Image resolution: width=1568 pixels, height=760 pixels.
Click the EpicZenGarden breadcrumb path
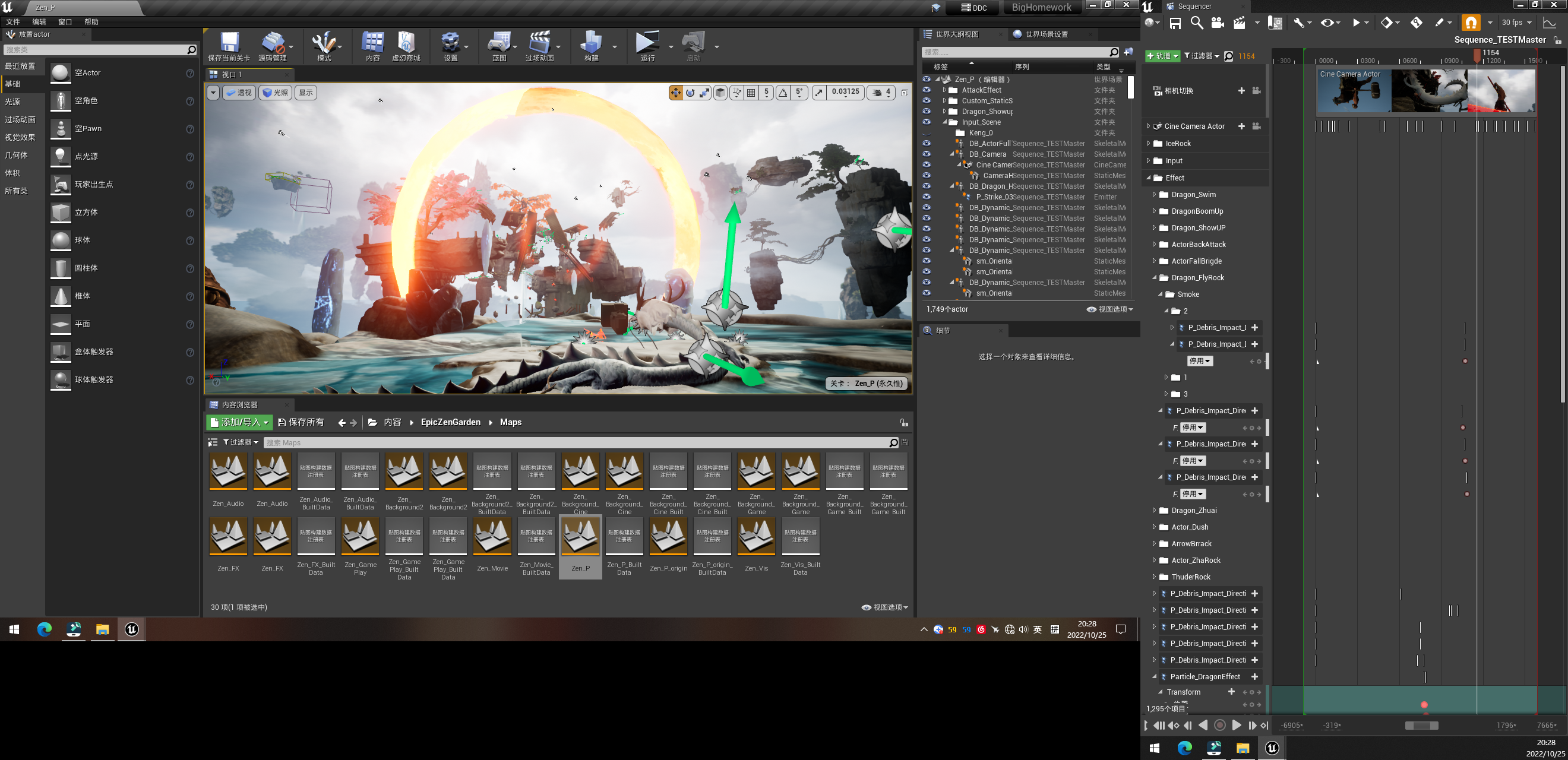tap(450, 422)
